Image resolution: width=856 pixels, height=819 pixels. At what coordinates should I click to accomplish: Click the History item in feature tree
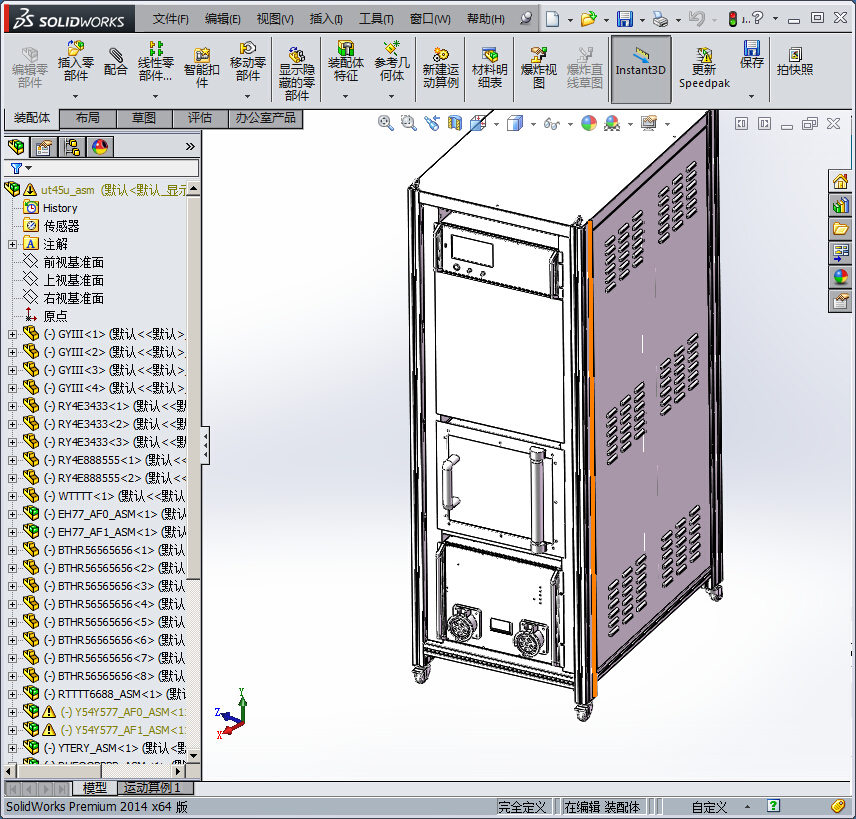pos(59,208)
